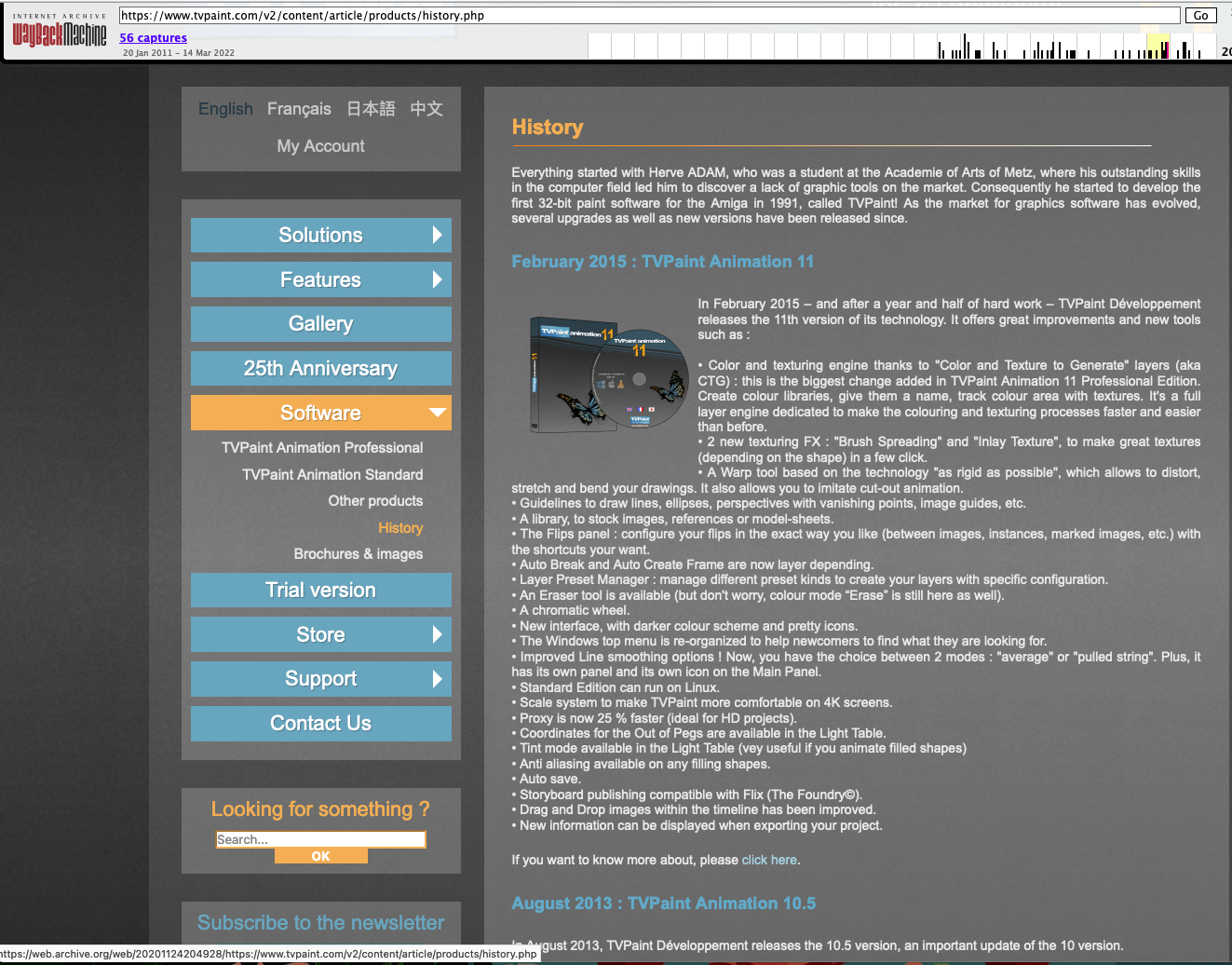Screen dimensions: 1232x965
Task: Open the 25th Anniversary page
Action: click(x=320, y=369)
